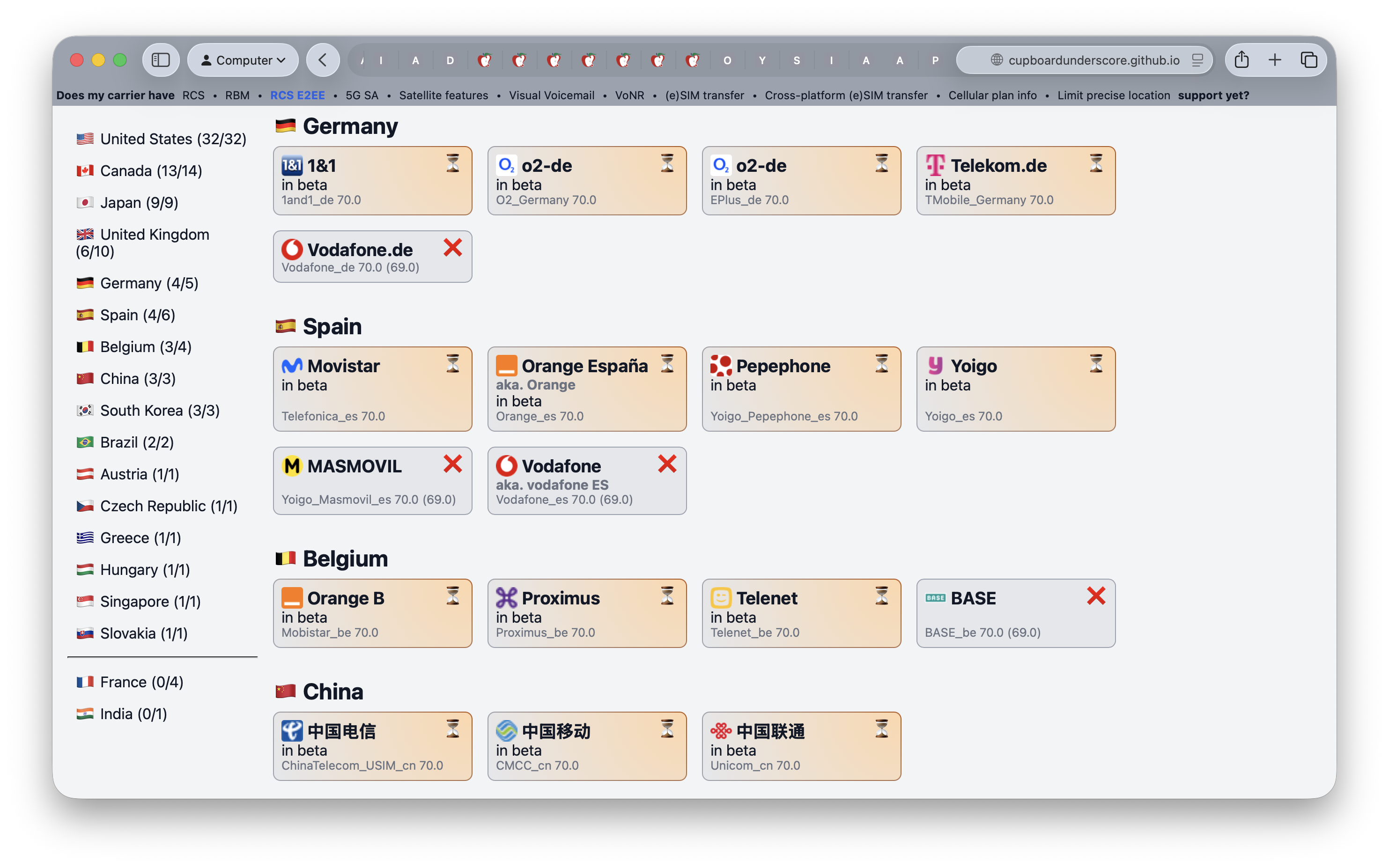Jump to Czech Republic (1/1) in sidebar
Viewport: 1389px width, 868px height.
[157, 506]
